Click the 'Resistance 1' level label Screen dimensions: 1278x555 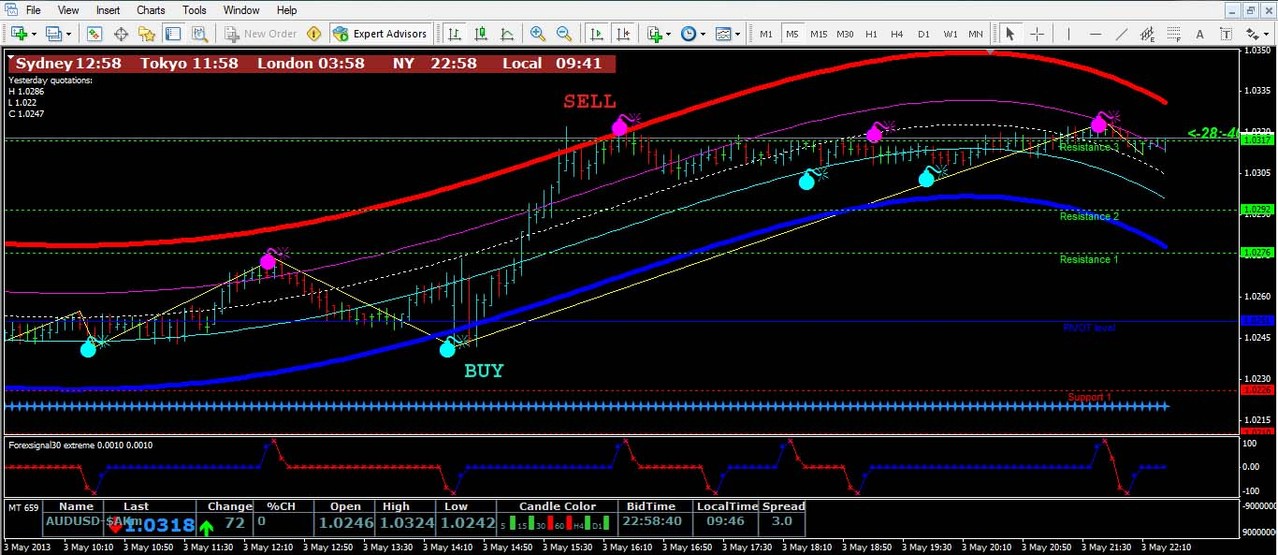[x=1089, y=259]
